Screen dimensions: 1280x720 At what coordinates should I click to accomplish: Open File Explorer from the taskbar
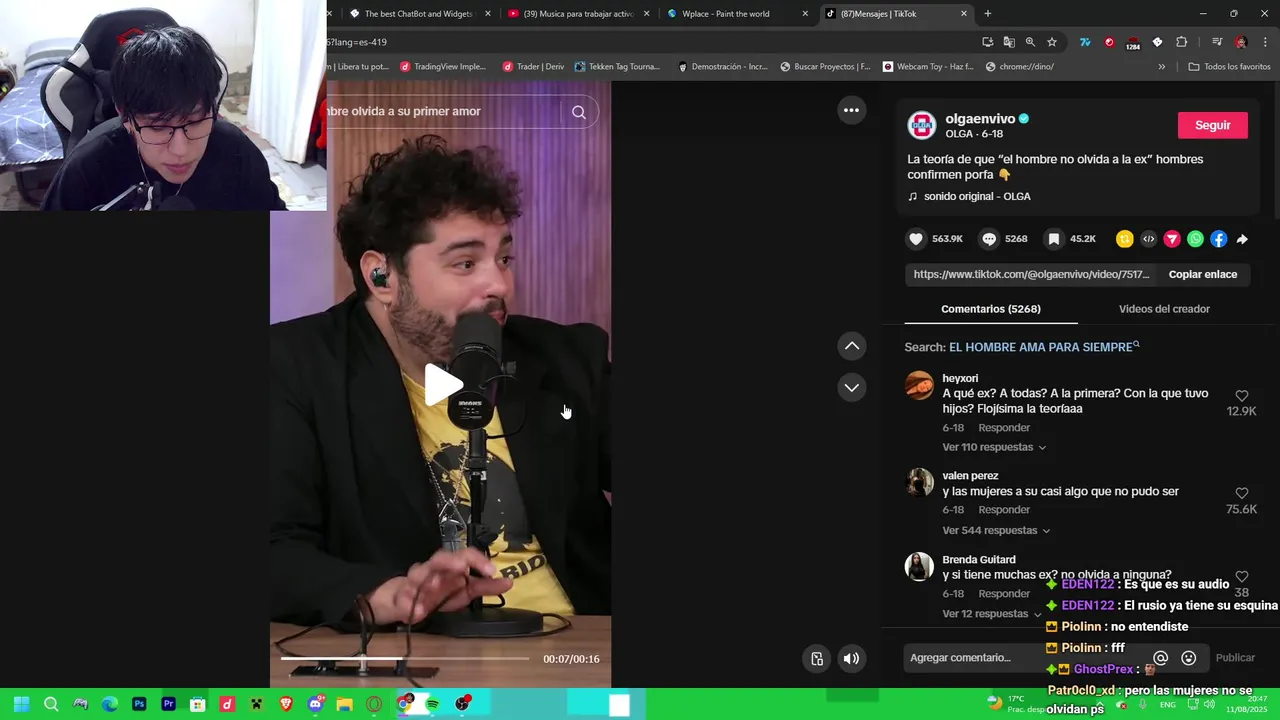point(345,704)
